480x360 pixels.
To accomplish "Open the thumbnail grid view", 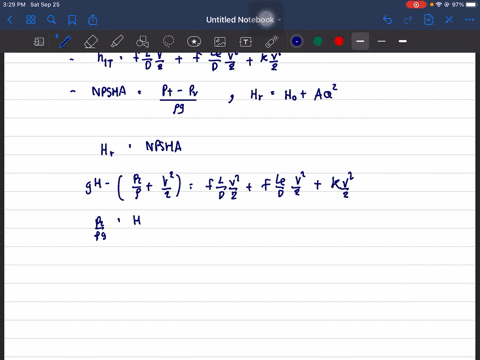I will coord(31,20).
